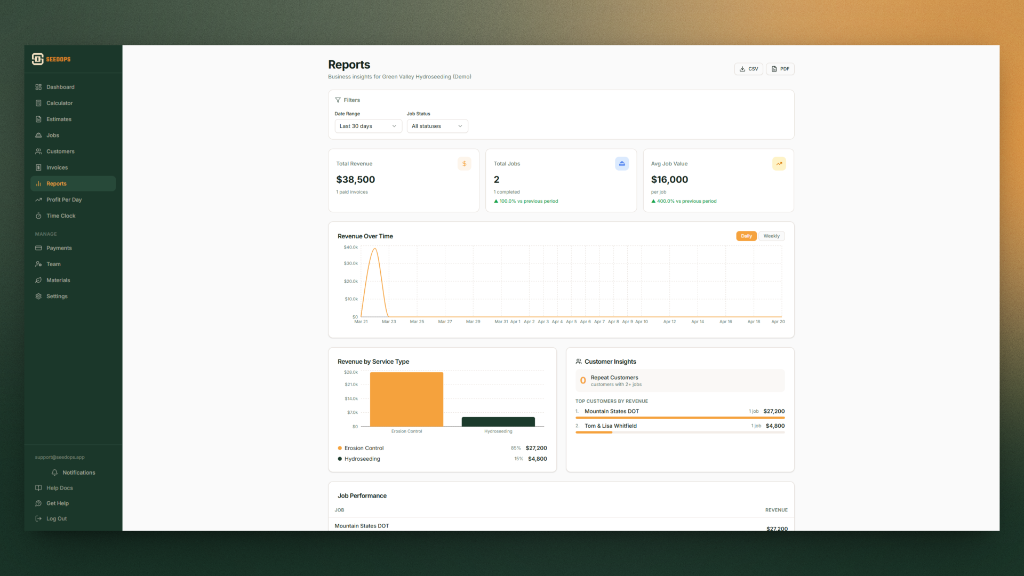Click the Hydroseeding legend swatch
This screenshot has height=576, width=1024.
(x=340, y=459)
